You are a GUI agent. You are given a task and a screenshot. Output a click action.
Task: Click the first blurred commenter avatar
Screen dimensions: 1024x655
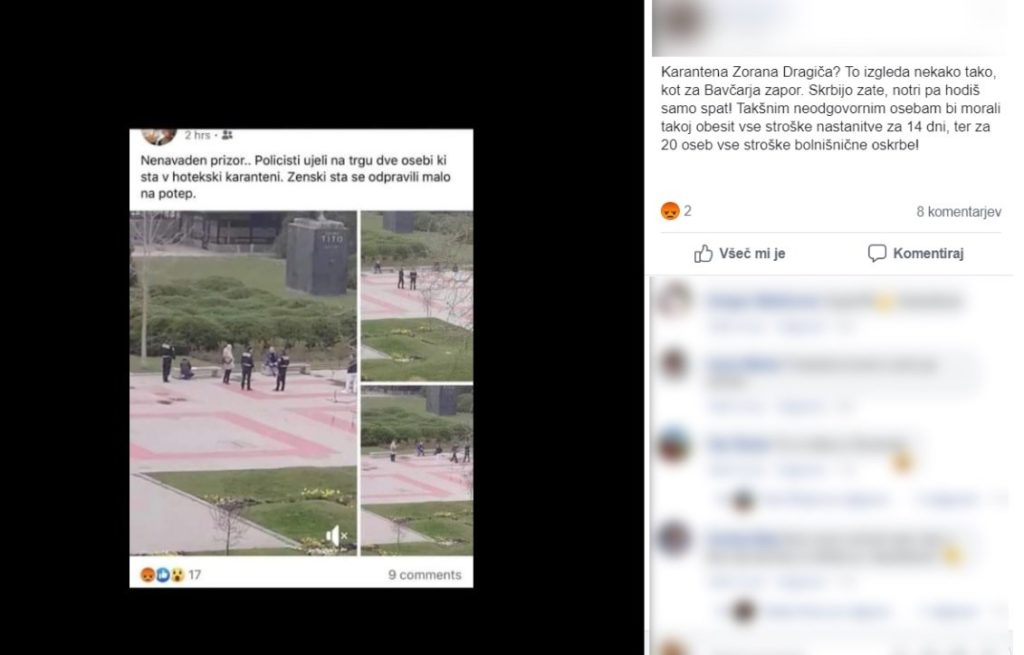coord(675,301)
